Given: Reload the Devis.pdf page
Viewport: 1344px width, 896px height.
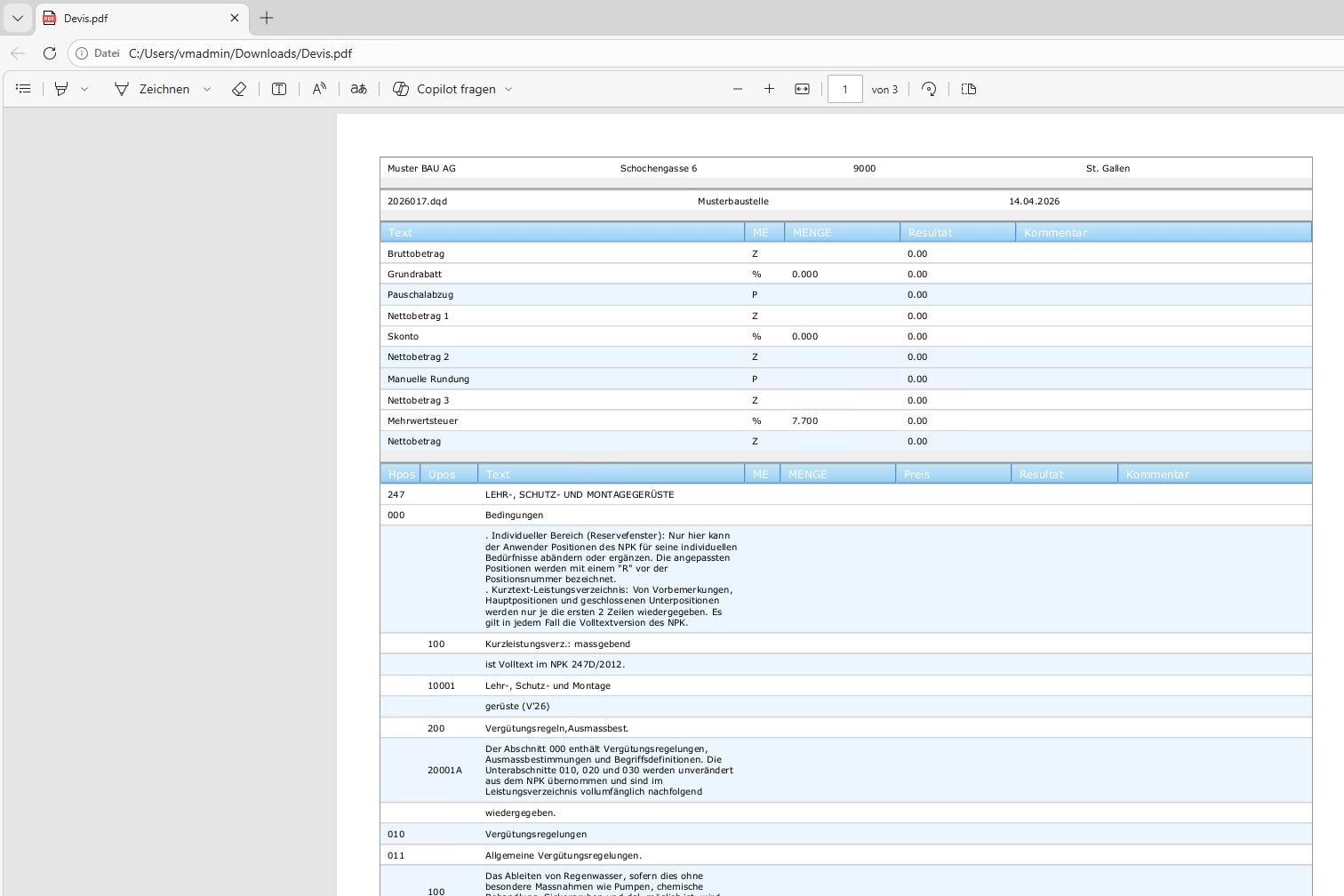Looking at the screenshot, I should 50,53.
